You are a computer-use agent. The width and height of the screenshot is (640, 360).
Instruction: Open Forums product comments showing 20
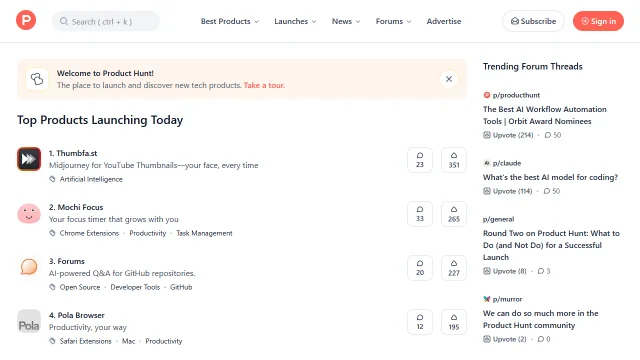[420, 268]
